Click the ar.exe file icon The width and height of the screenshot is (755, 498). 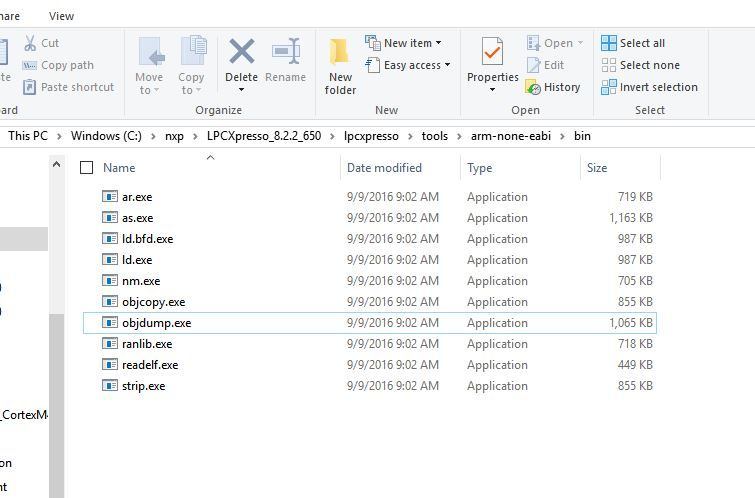tap(110, 197)
